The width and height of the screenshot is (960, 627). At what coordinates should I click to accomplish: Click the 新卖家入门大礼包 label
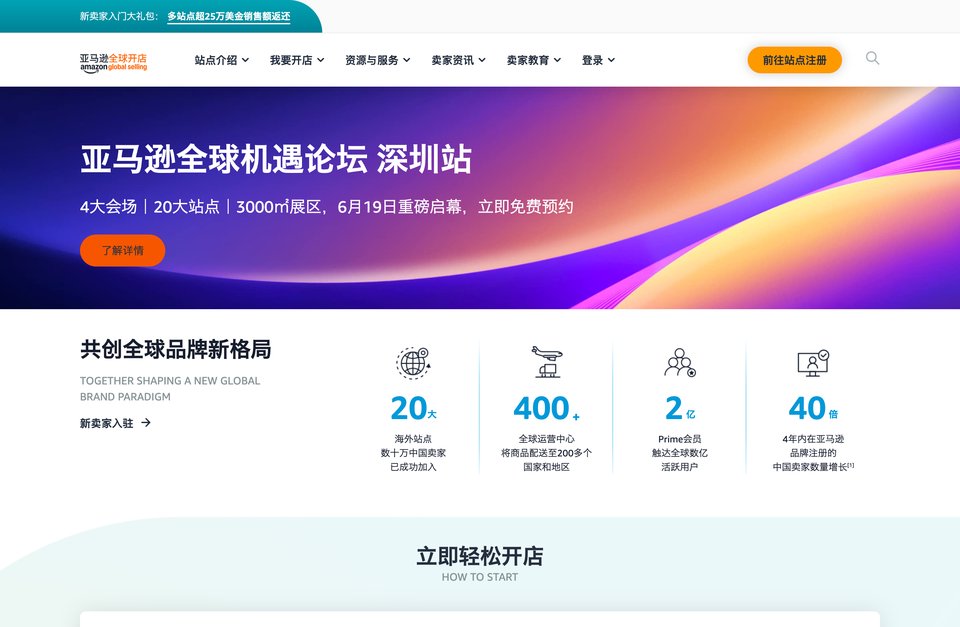[119, 16]
